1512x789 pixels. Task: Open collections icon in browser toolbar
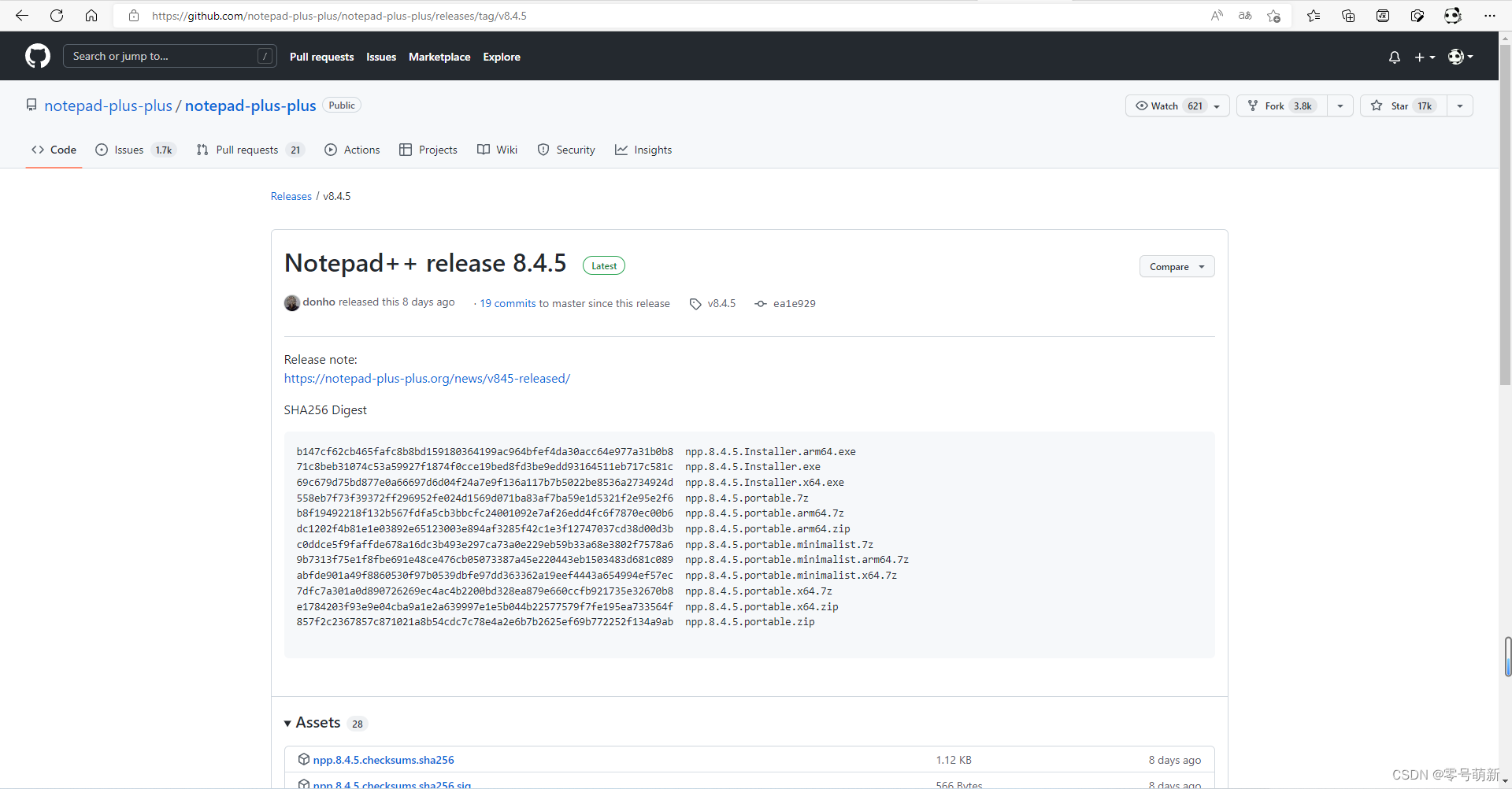(1348, 16)
